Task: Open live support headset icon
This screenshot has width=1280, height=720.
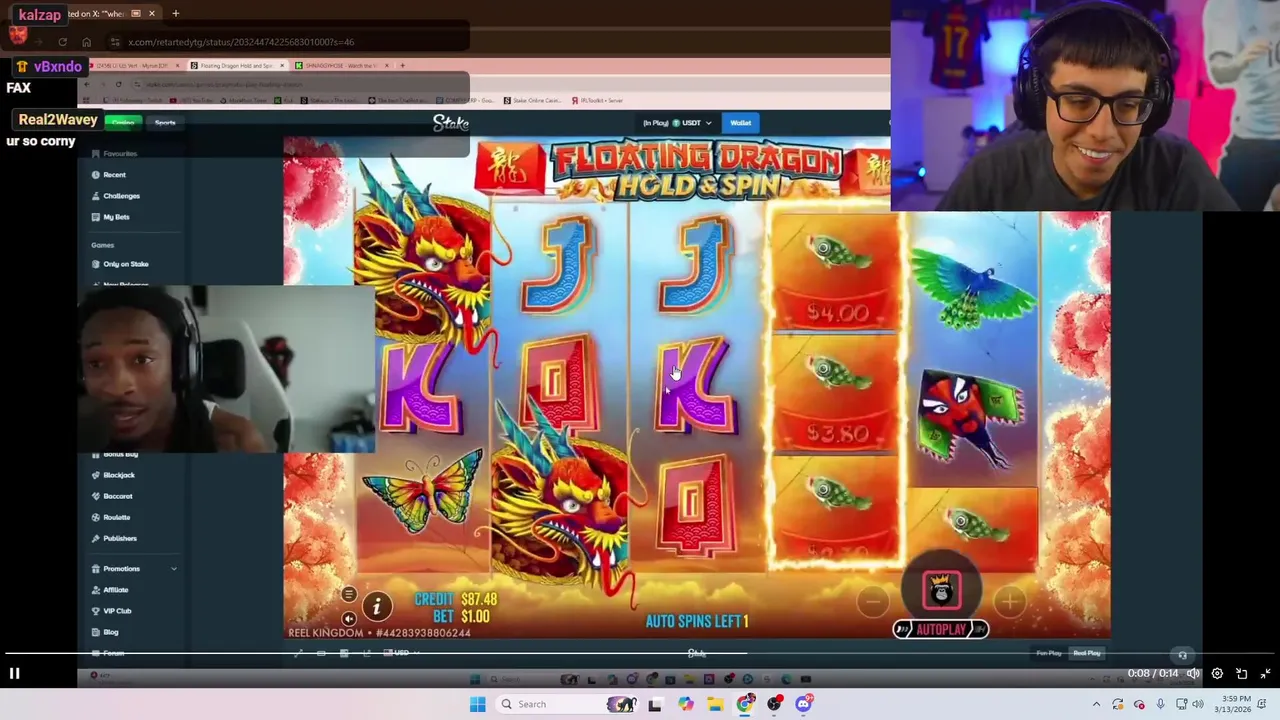Action: 1182,656
